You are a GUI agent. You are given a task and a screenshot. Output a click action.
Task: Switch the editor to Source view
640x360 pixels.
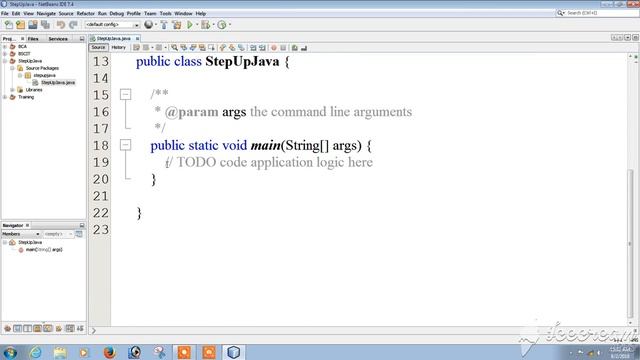tap(98, 48)
